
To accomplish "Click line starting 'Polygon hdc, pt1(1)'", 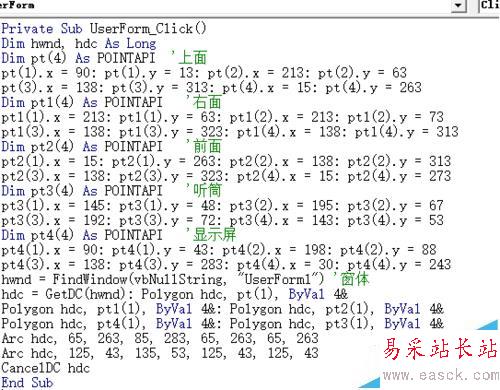I will pos(222,309).
